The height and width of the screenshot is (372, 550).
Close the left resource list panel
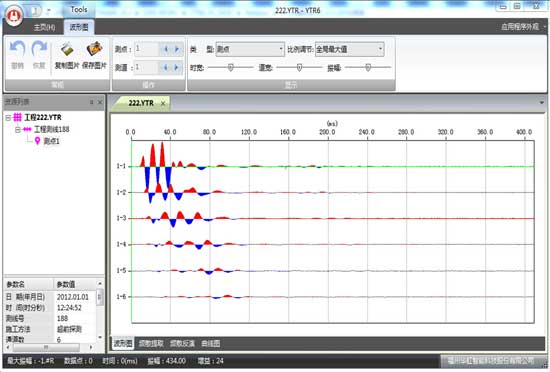(x=100, y=102)
